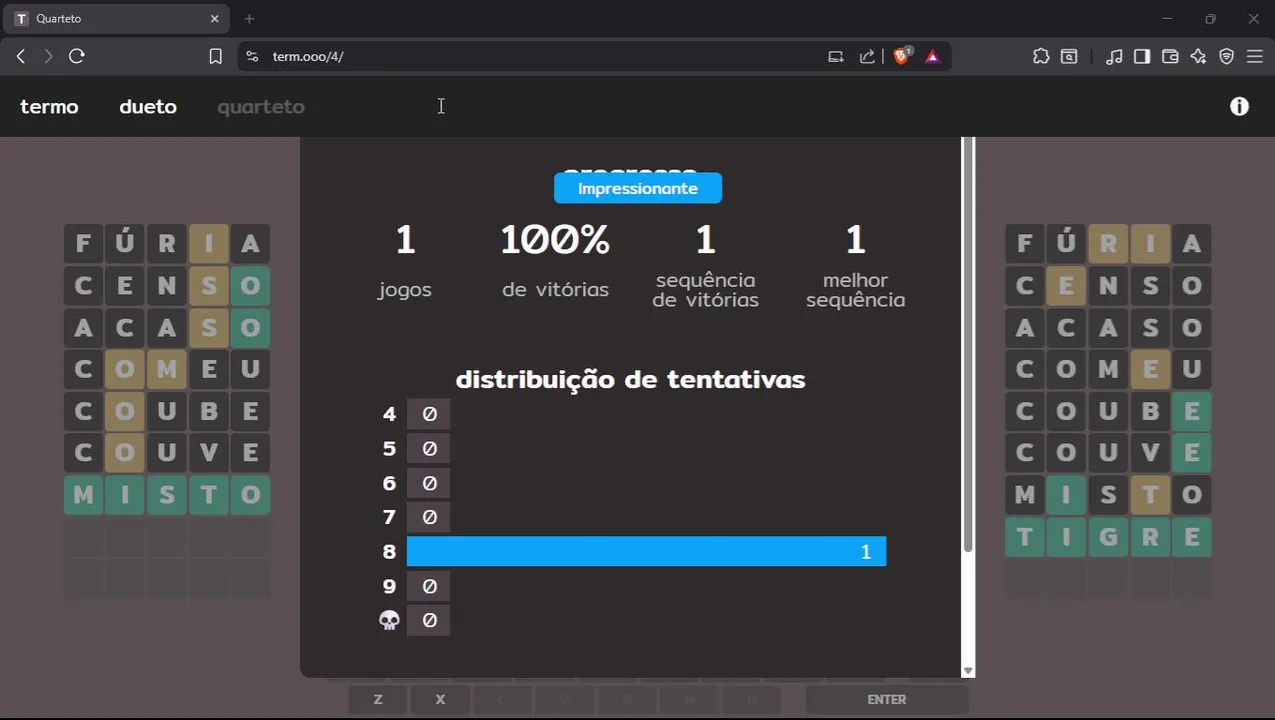Click the zero bar beside row 9

tap(429, 586)
